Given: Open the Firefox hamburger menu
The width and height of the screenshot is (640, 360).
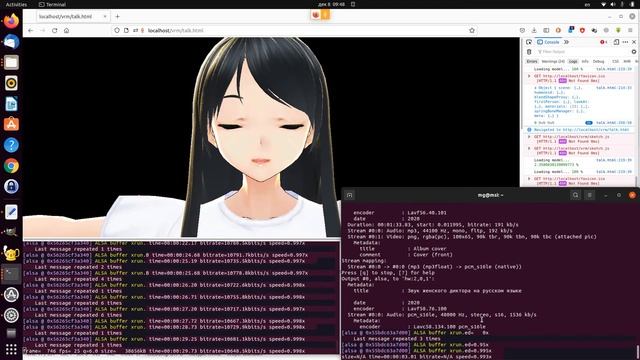Looking at the screenshot, I should pyautogui.click(x=631, y=30).
